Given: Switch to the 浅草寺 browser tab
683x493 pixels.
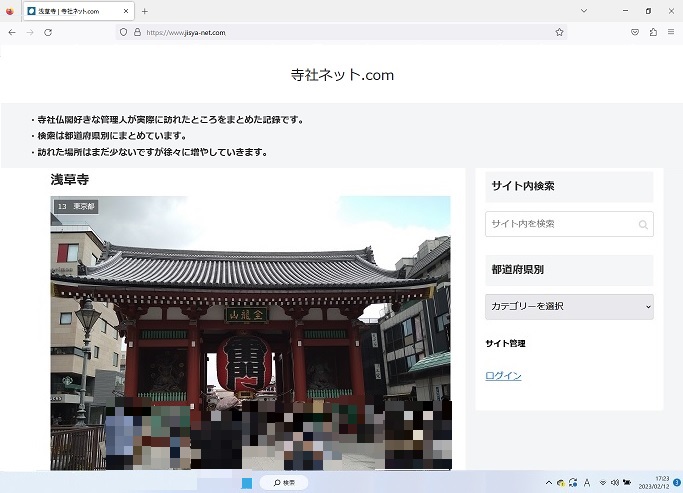Looking at the screenshot, I should click(x=70, y=11).
